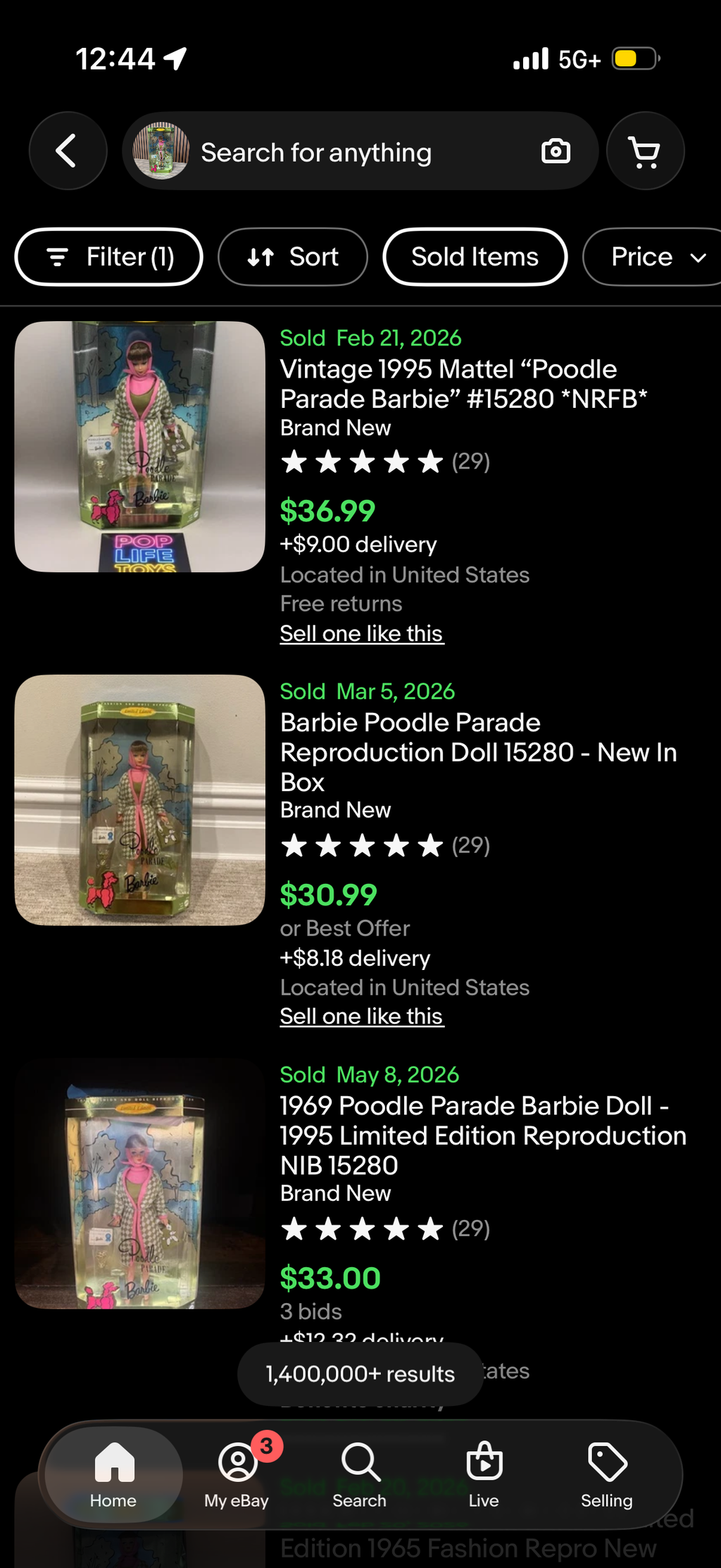Open the Sort options
721x1568 pixels.
[293, 257]
